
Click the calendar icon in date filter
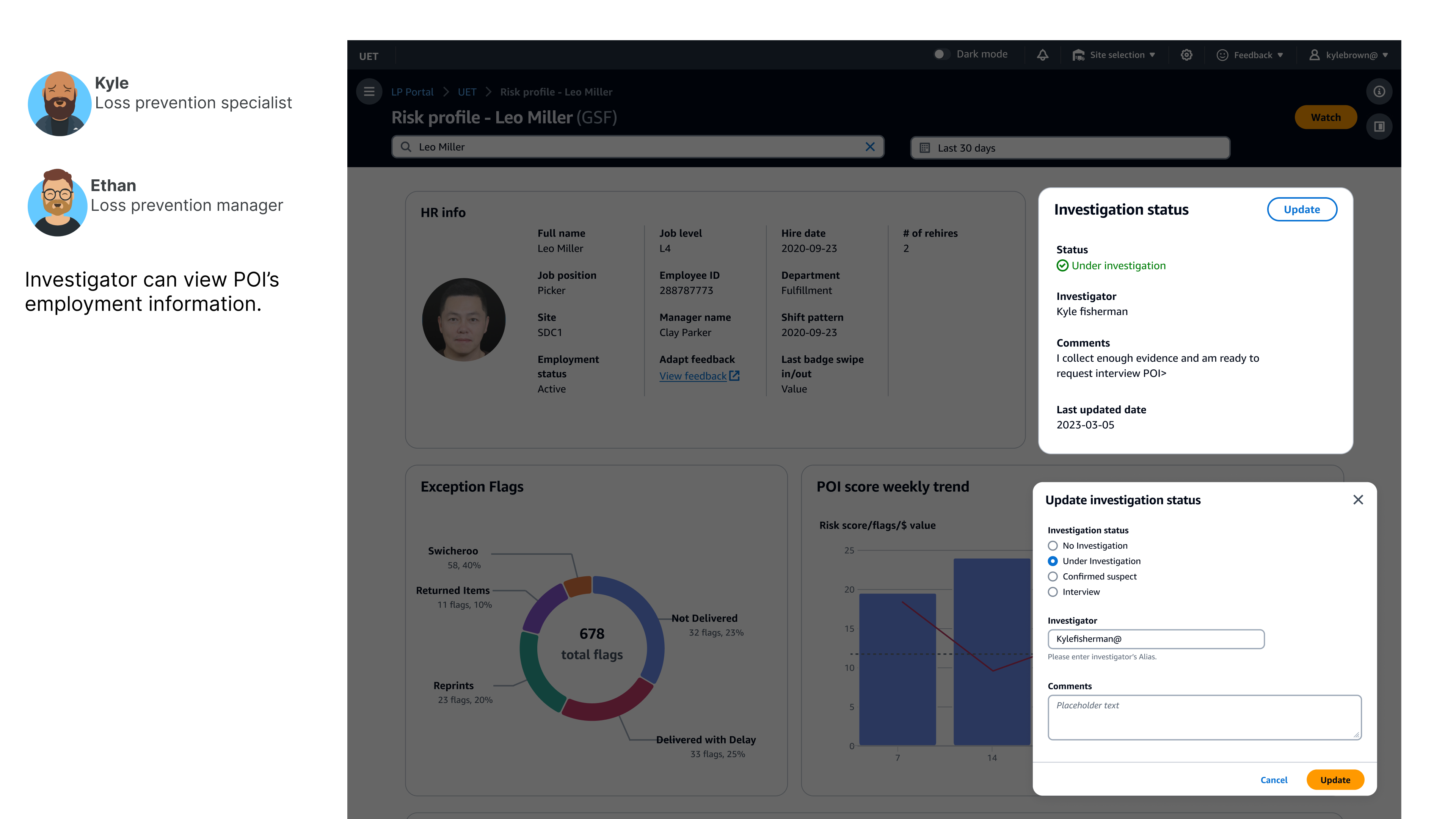coord(925,148)
